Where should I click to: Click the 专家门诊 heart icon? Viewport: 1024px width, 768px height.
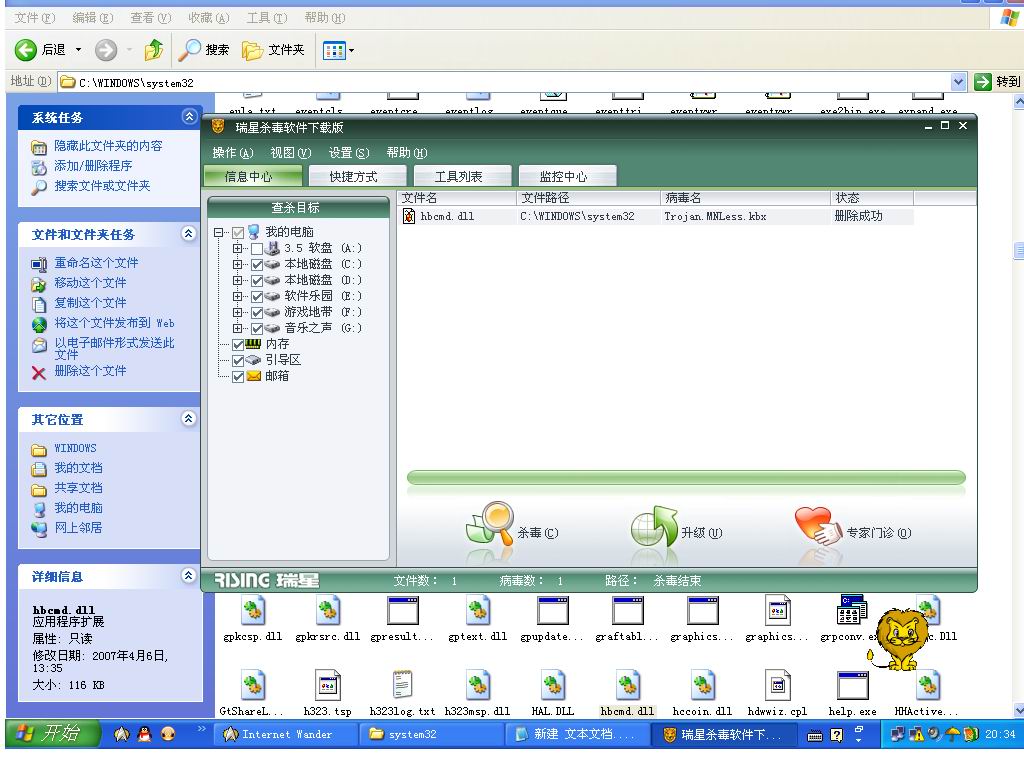pos(818,526)
